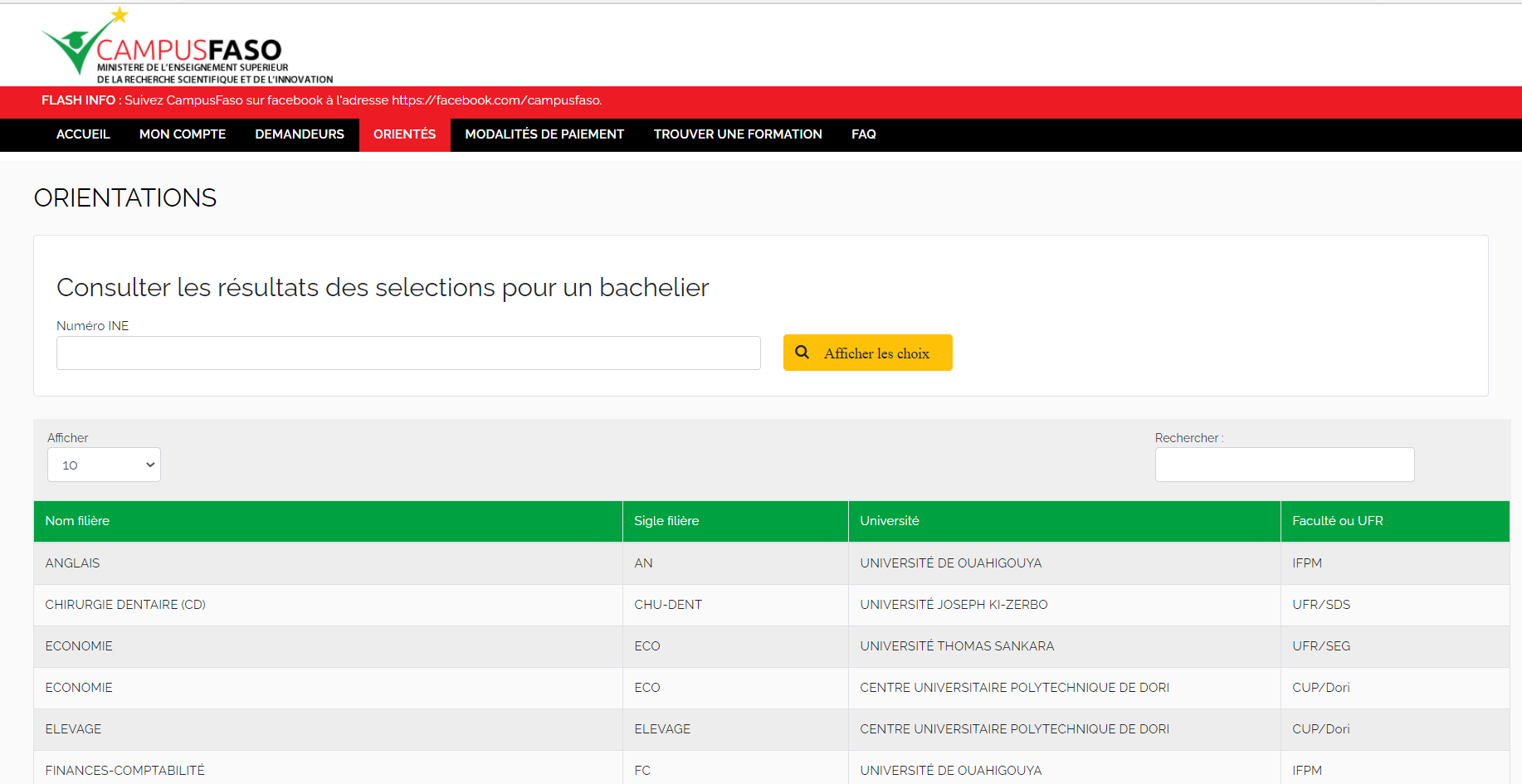Sort table by Sigle filière header
The image size is (1522, 784).
[x=666, y=521]
